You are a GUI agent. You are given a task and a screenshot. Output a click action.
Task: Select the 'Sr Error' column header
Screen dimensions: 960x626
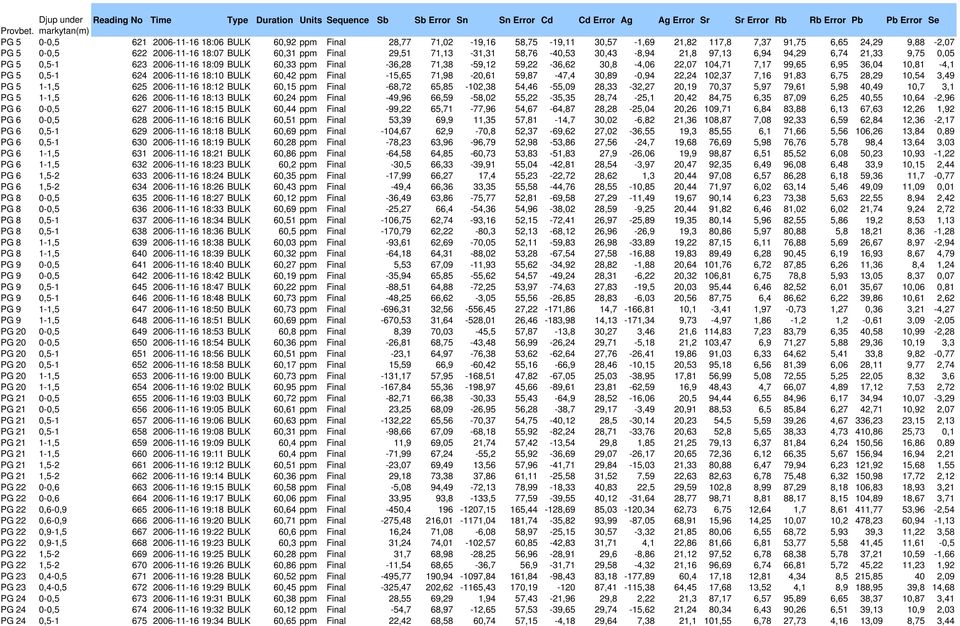[x=751, y=20]
